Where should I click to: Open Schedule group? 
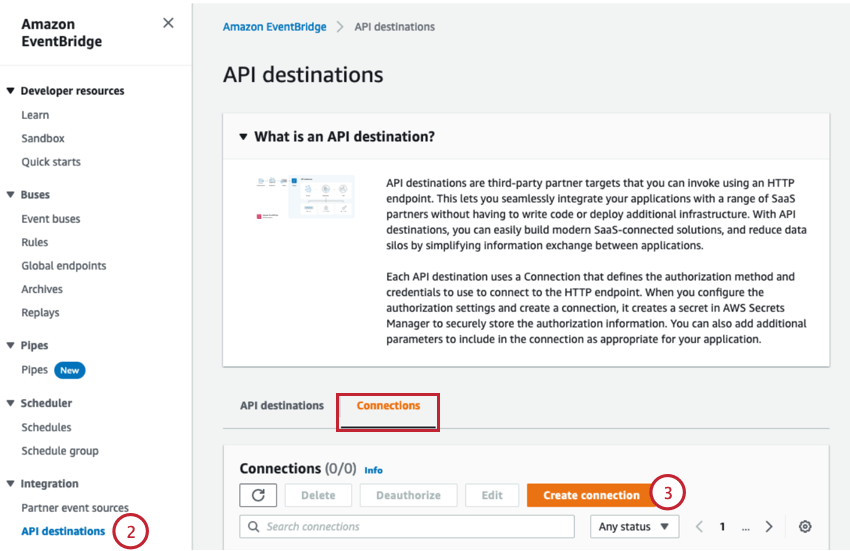(60, 451)
